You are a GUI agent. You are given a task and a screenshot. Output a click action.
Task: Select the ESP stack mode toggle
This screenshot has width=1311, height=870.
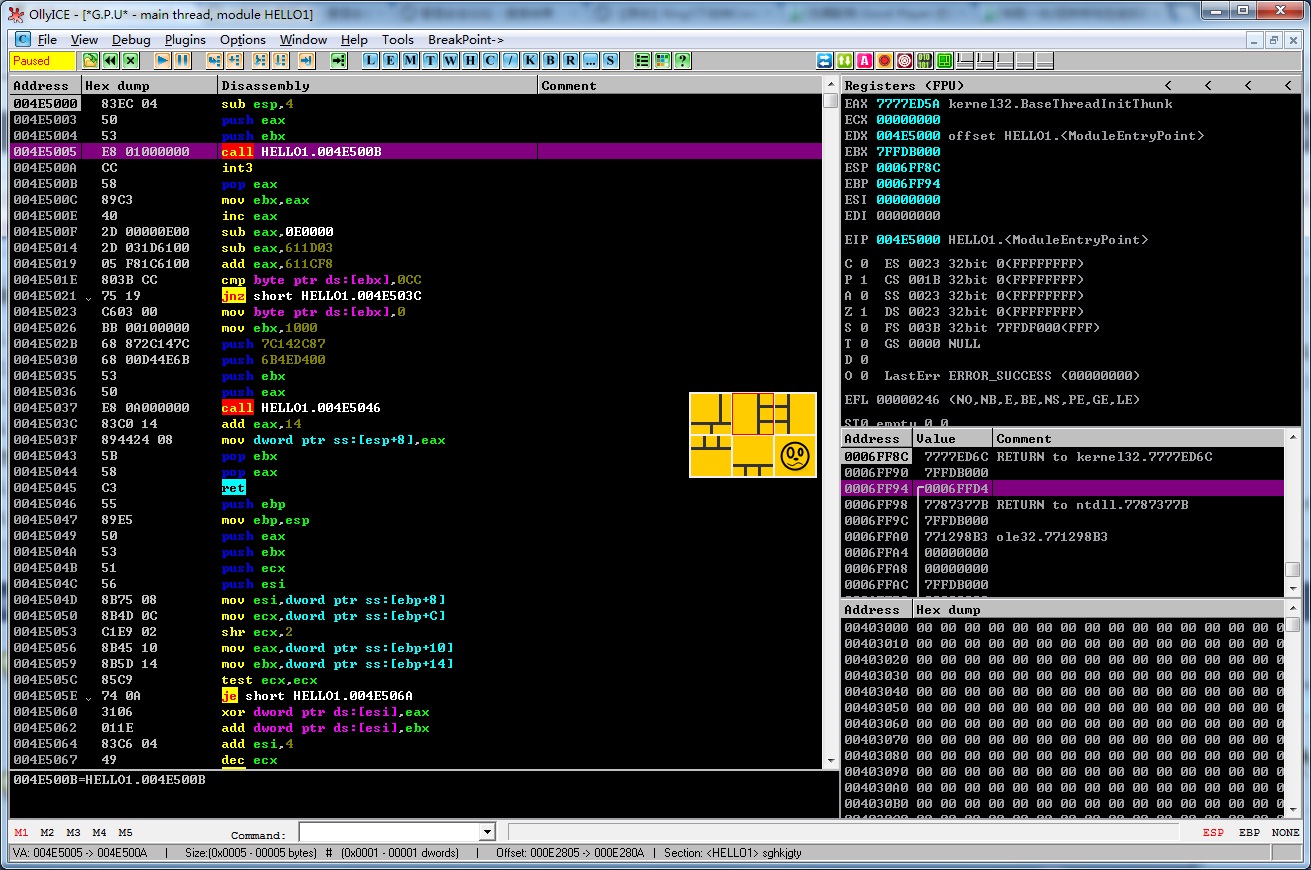(x=1212, y=832)
